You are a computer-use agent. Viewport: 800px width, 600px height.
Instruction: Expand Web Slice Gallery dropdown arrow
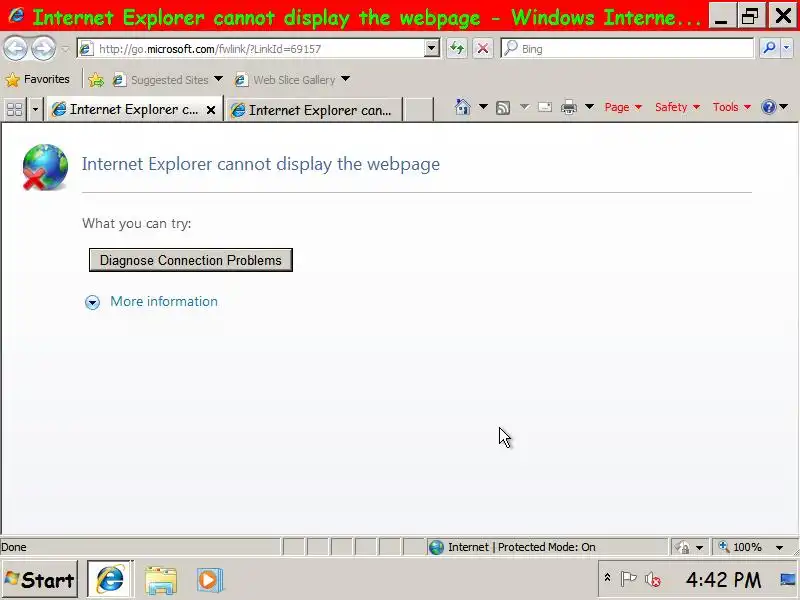point(345,79)
